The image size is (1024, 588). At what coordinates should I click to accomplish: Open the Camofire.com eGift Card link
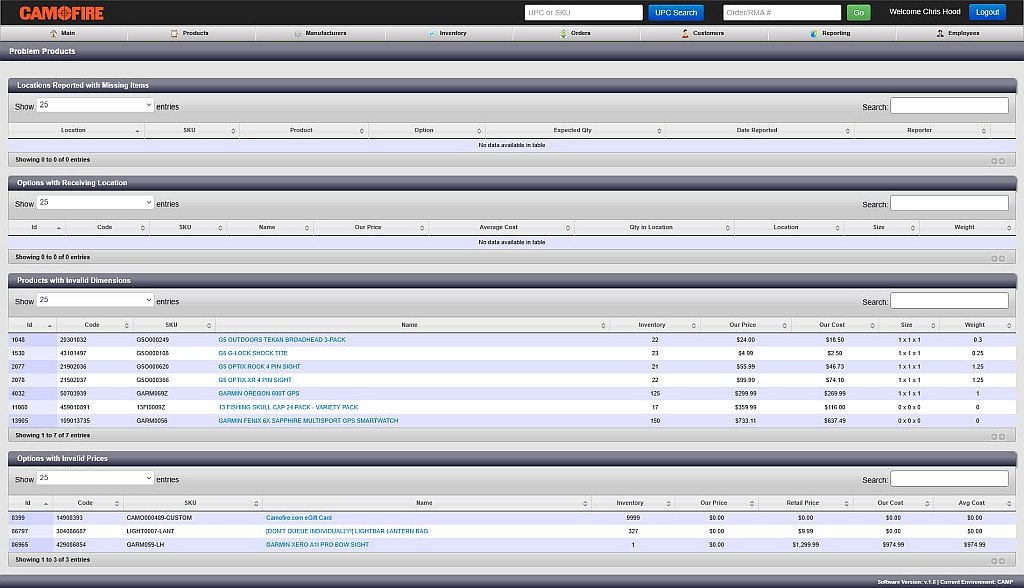click(x=298, y=518)
